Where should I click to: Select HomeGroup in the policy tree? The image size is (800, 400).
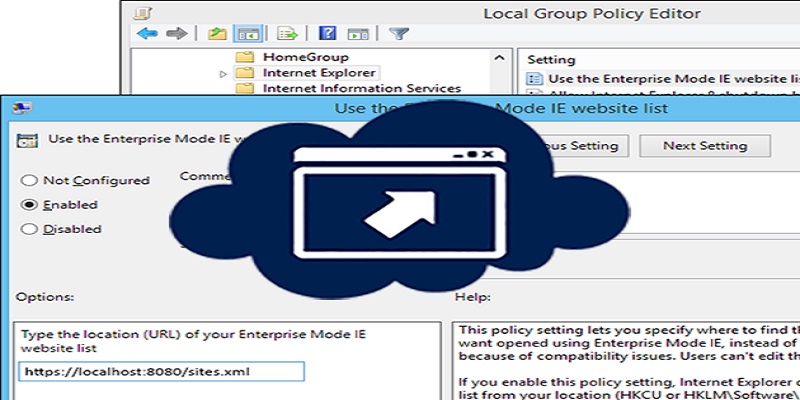(306, 57)
